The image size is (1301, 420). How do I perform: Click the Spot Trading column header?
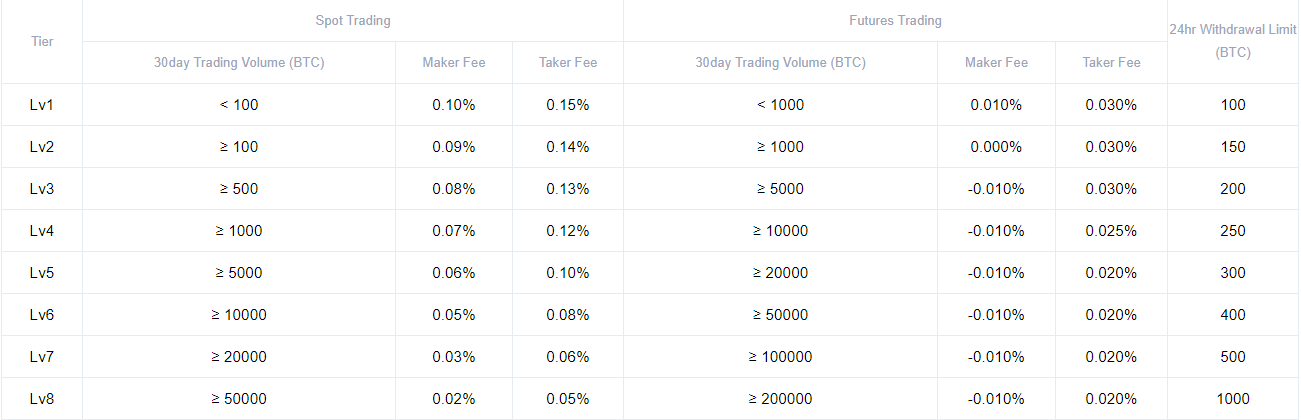coord(353,20)
